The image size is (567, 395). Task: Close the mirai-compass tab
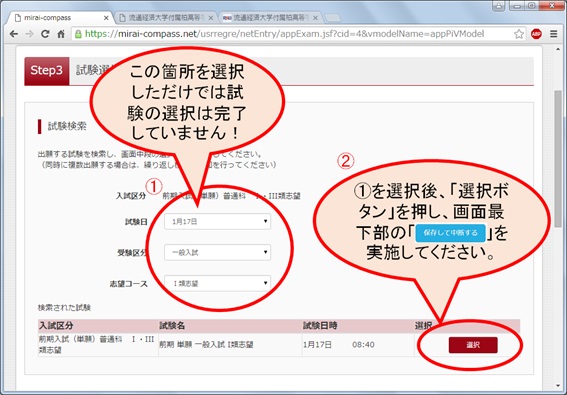(106, 18)
